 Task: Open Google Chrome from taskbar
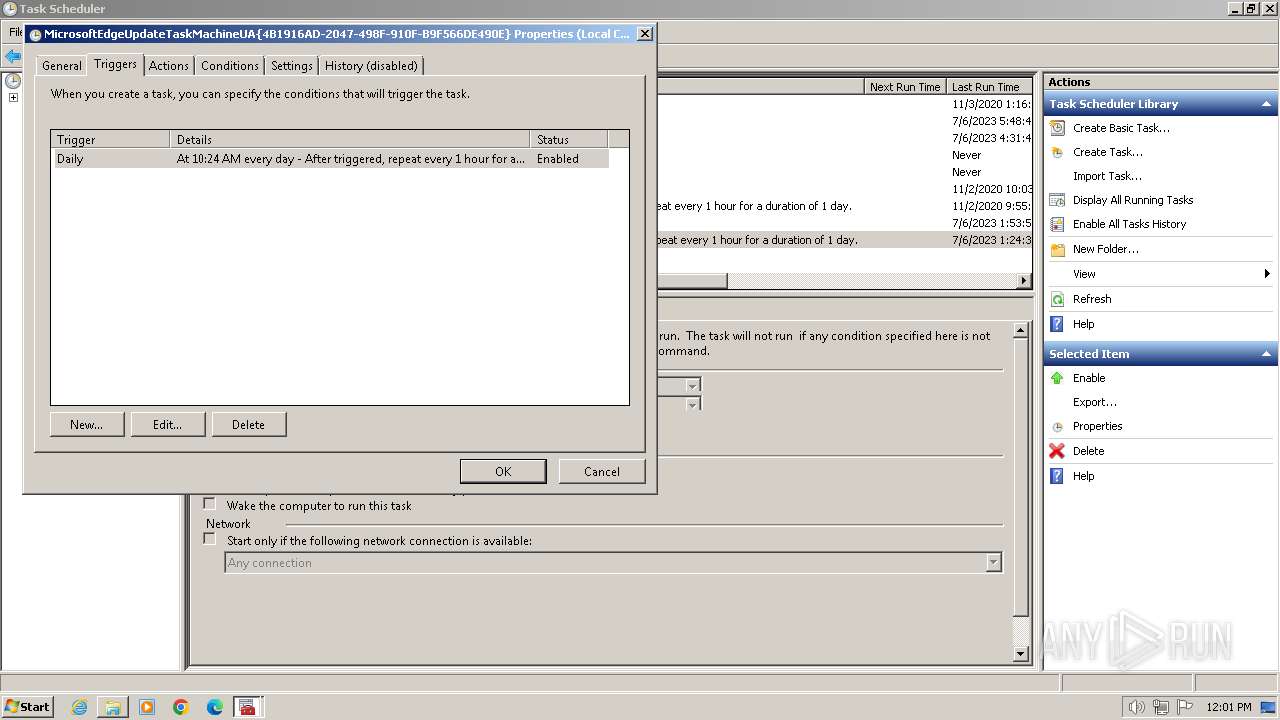pos(181,707)
